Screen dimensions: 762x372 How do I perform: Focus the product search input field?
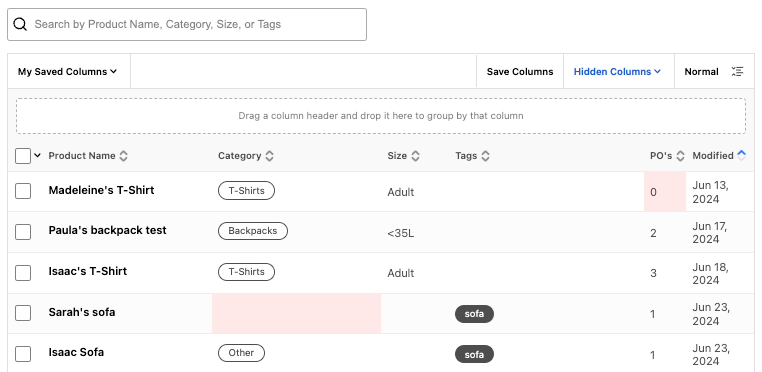pyautogui.click(x=187, y=24)
